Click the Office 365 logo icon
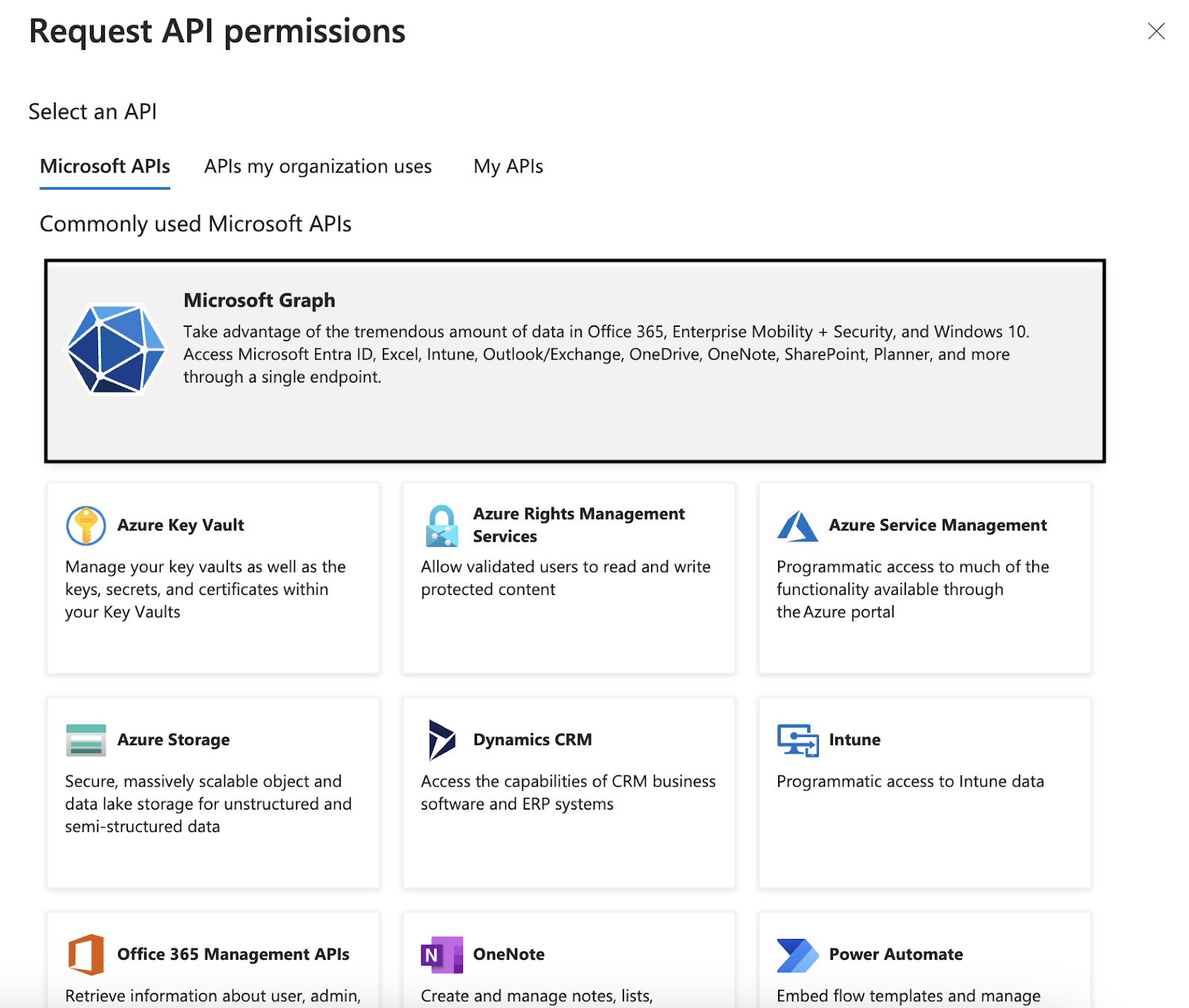This screenshot has width=1189, height=1008. 85,955
